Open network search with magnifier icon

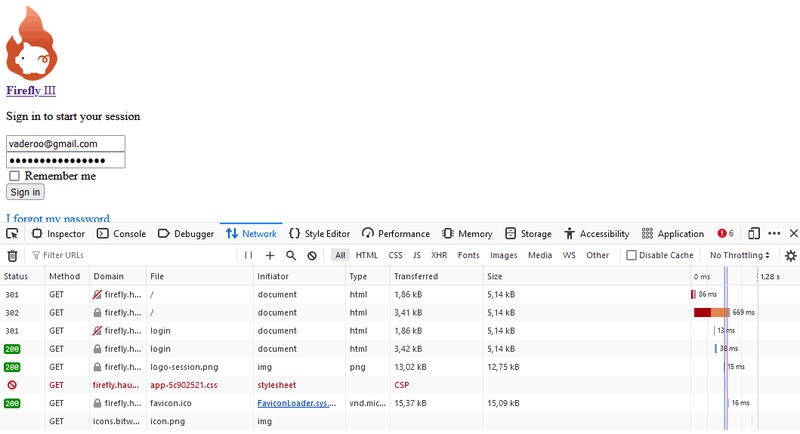[x=291, y=255]
